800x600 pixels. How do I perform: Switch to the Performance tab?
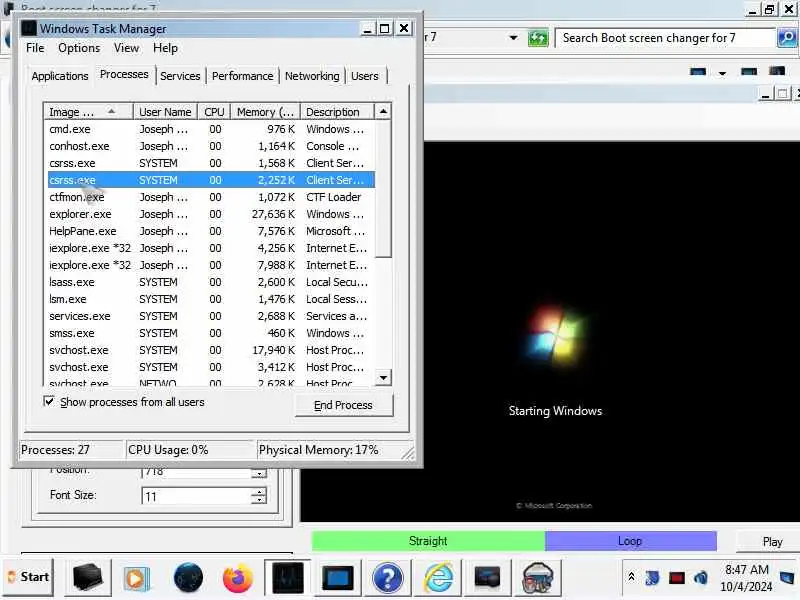[242, 76]
